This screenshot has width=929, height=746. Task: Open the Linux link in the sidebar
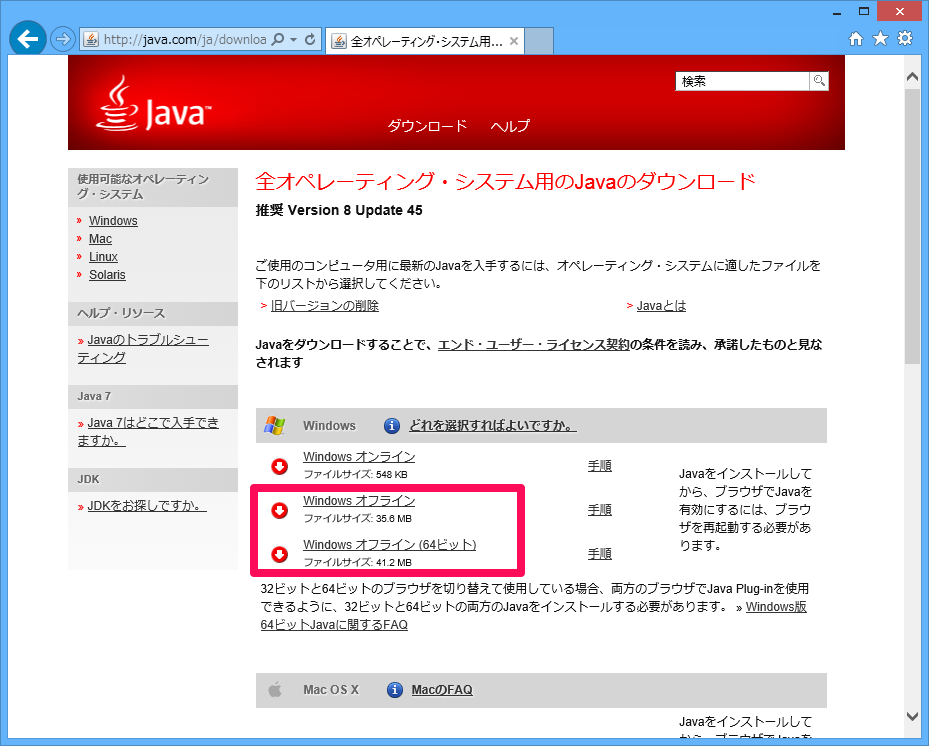click(x=103, y=257)
